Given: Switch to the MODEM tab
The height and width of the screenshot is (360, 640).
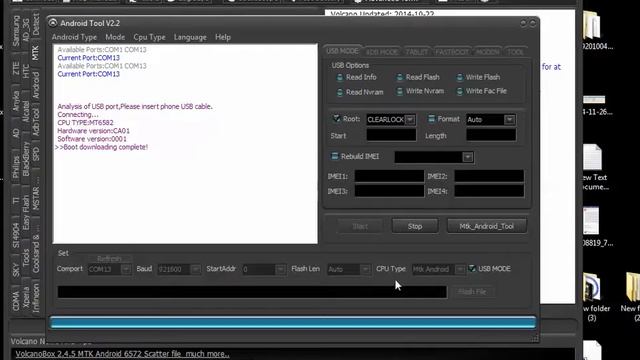Looking at the screenshot, I should (488, 52).
